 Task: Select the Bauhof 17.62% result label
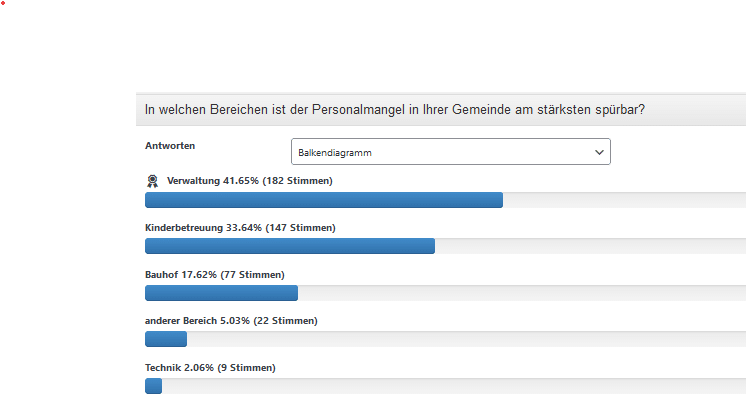coord(214,274)
